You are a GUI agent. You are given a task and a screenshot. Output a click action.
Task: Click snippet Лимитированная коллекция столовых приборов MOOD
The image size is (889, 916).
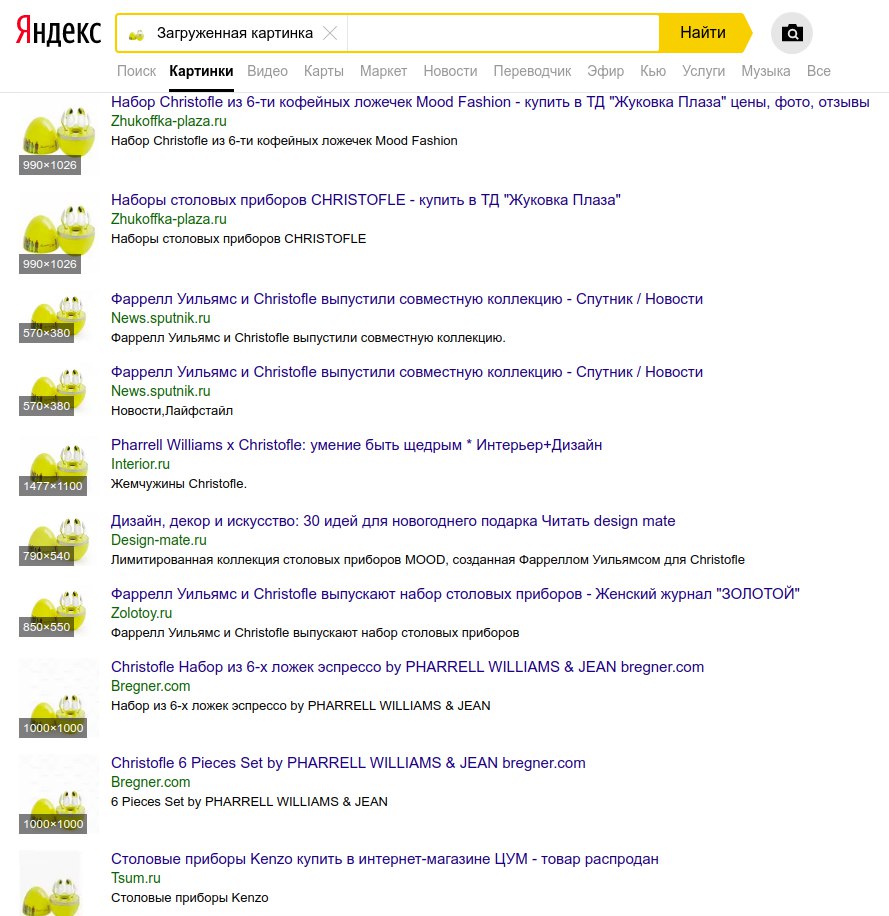428,560
